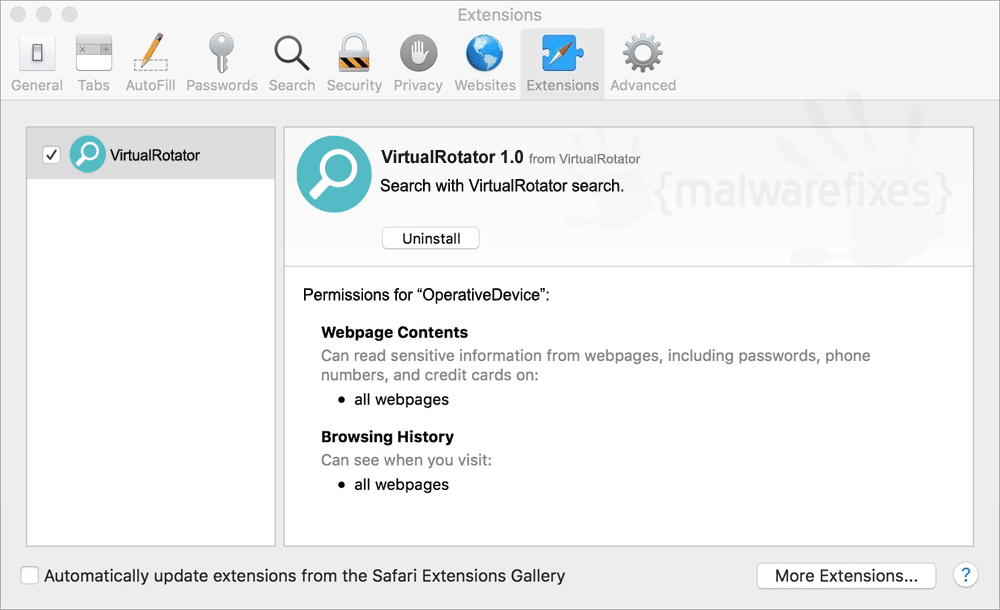Open the Passwords key icon
Image resolution: width=1000 pixels, height=610 pixels.
[221, 53]
